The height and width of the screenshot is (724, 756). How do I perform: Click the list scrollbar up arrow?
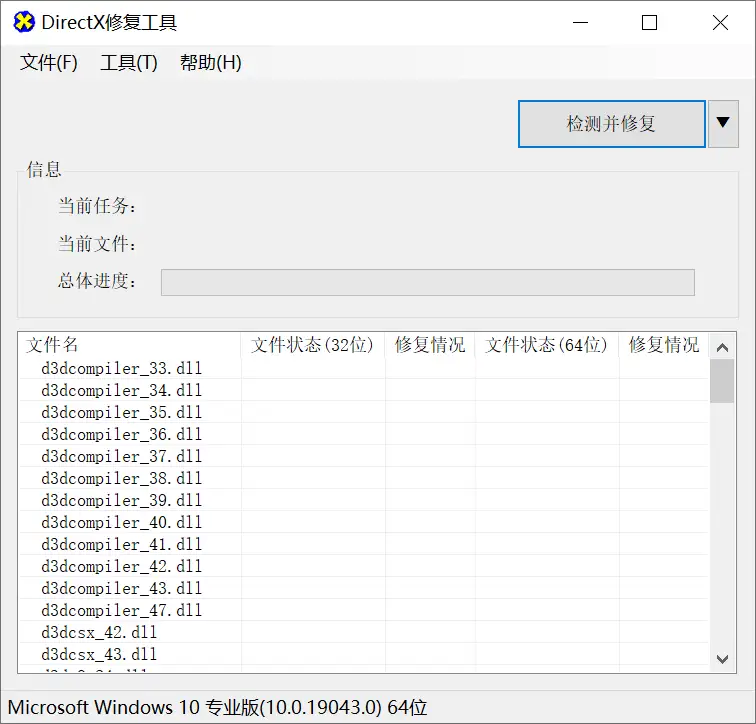[722, 347]
